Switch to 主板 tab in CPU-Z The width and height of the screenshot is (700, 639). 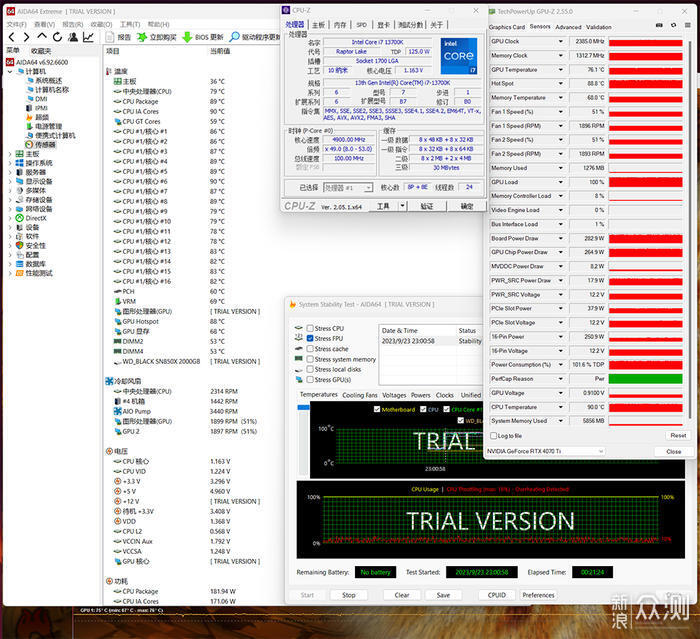[x=318, y=25]
